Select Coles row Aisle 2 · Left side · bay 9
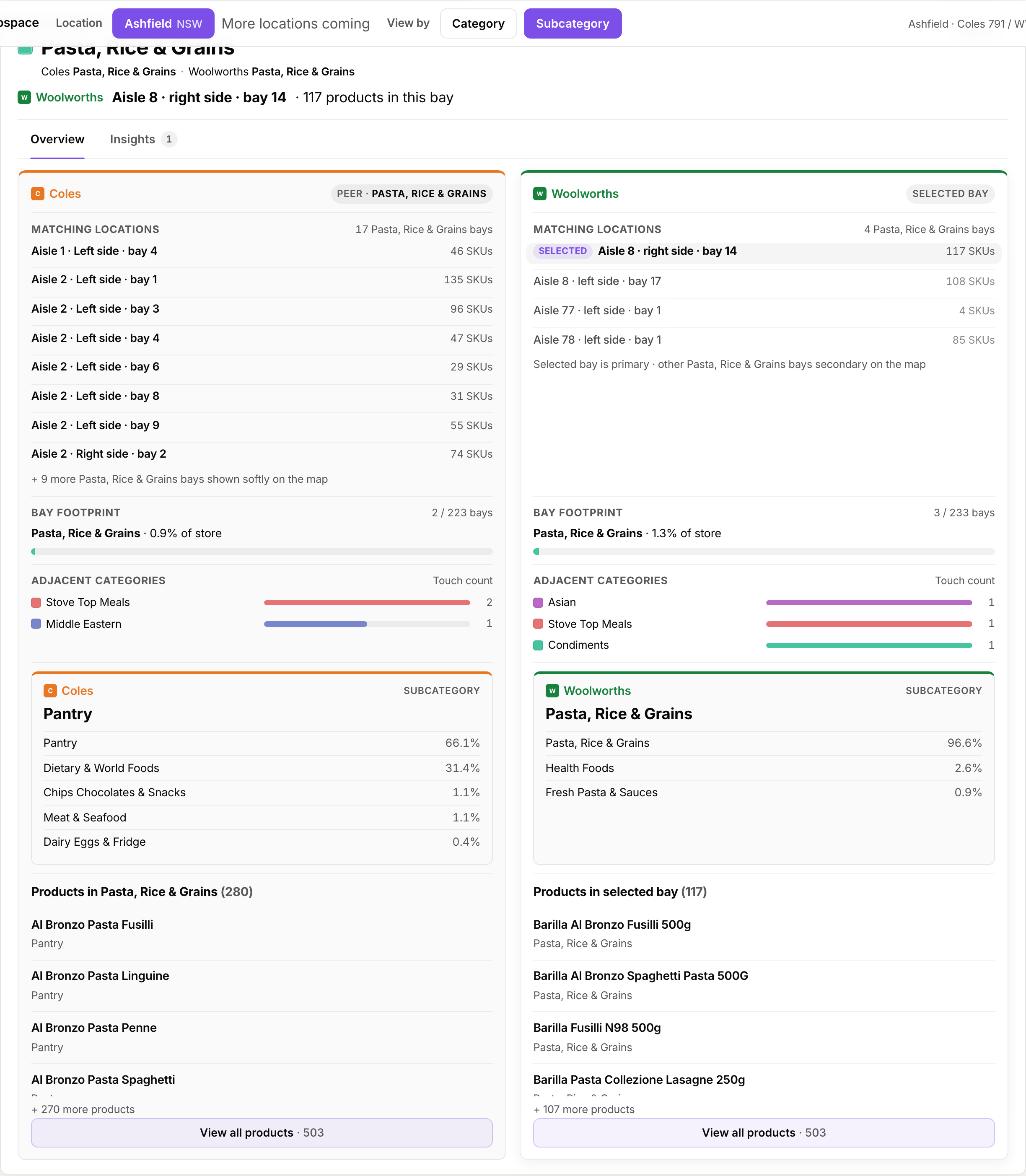The height and width of the screenshot is (1176, 1026). click(262, 425)
